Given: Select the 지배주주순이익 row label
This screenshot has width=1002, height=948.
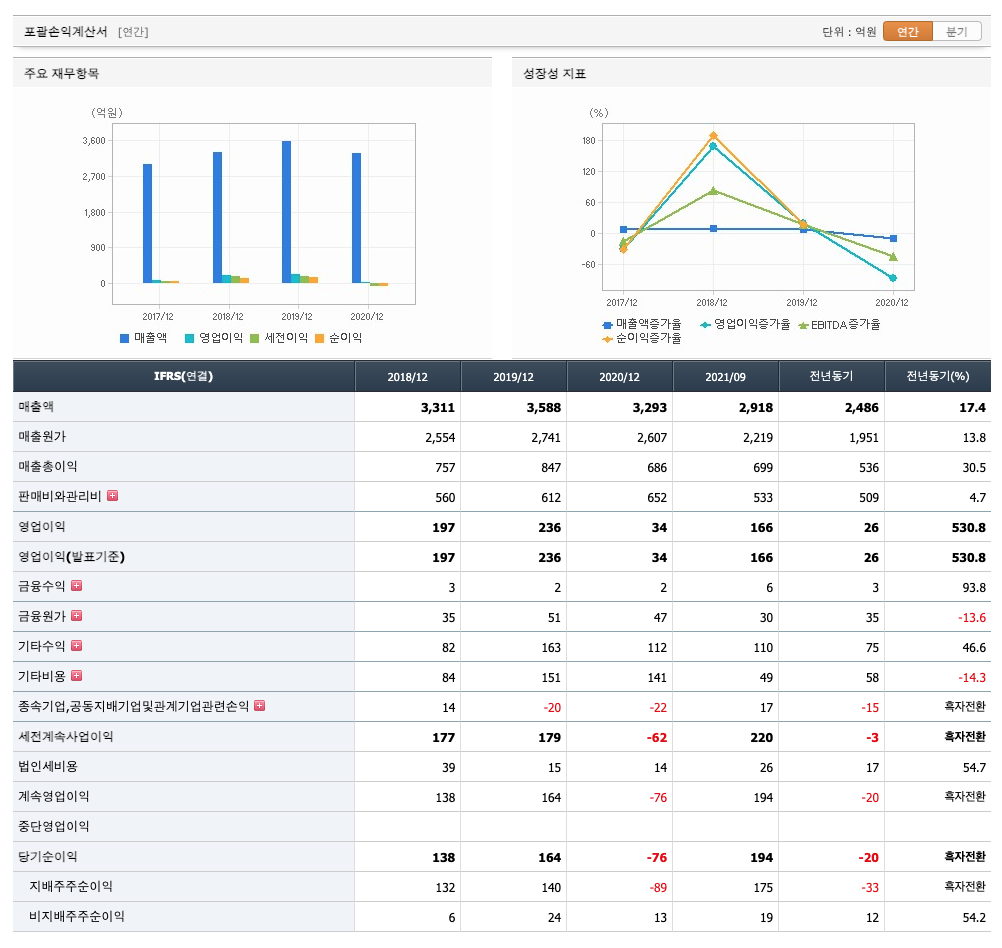Looking at the screenshot, I should click(x=71, y=887).
